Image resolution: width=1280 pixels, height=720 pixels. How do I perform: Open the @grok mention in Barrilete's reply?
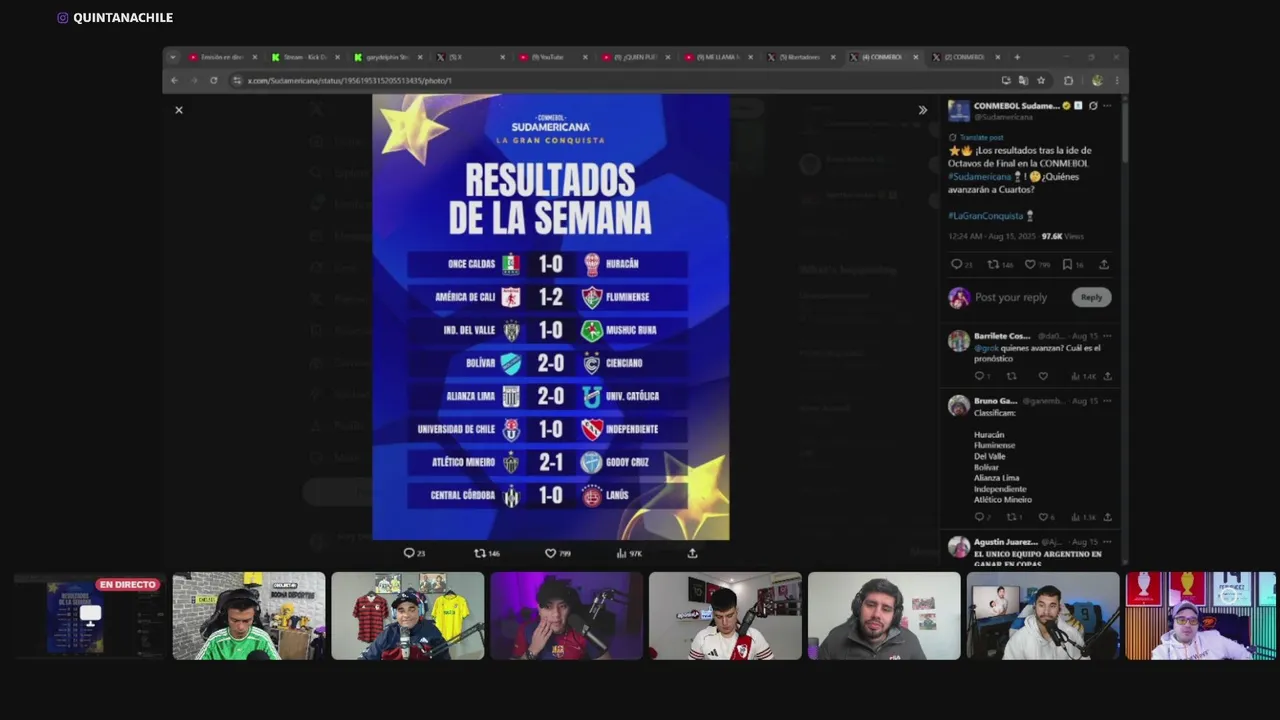(987, 348)
